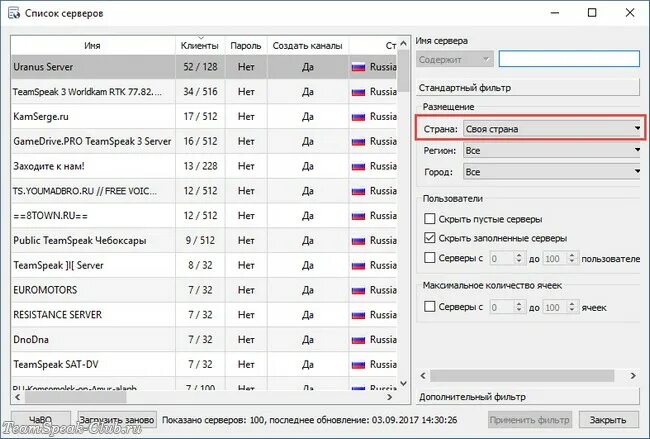The height and width of the screenshot is (439, 650).
Task: Click filter panel horizontal scroll left arrow
Action: [x=423, y=376]
